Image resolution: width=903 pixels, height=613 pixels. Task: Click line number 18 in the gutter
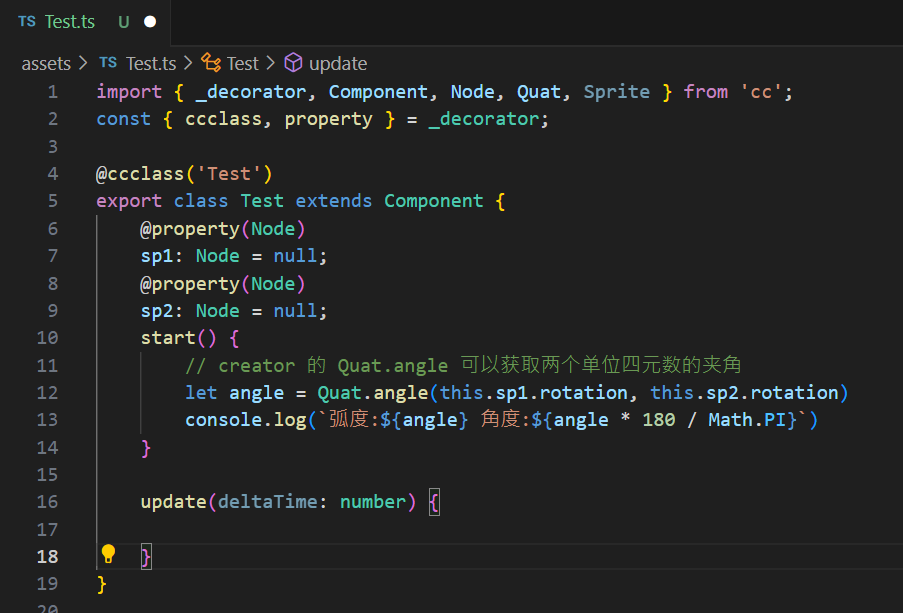tap(47, 557)
